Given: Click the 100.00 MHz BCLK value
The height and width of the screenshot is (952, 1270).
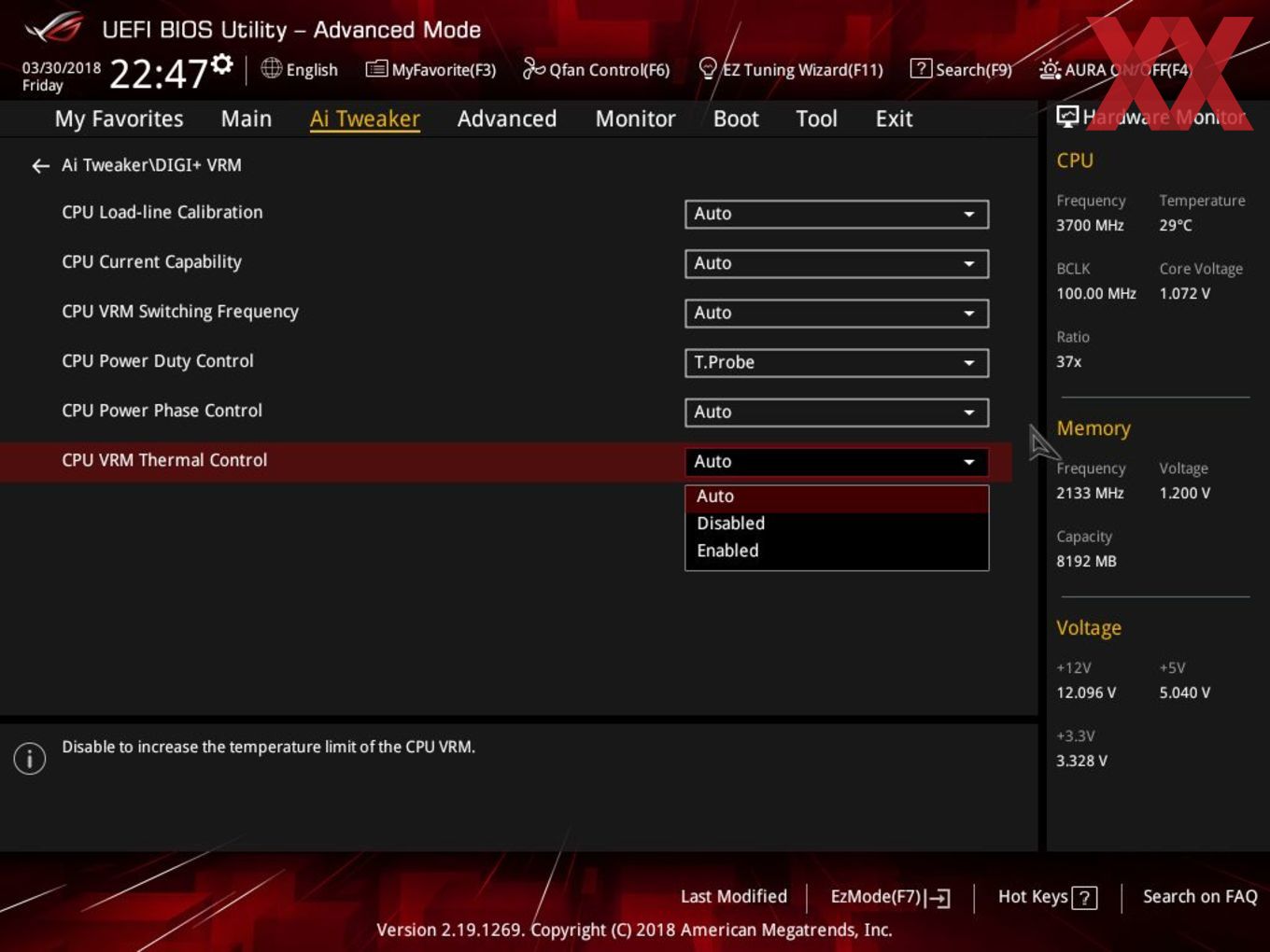Looking at the screenshot, I should pyautogui.click(x=1096, y=294).
